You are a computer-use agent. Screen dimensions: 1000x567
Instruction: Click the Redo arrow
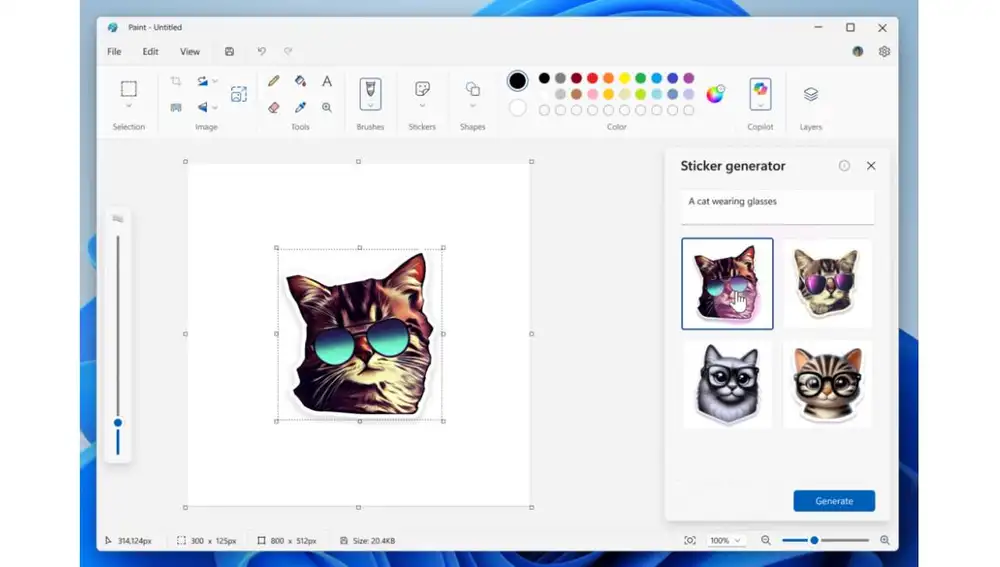coord(288,52)
